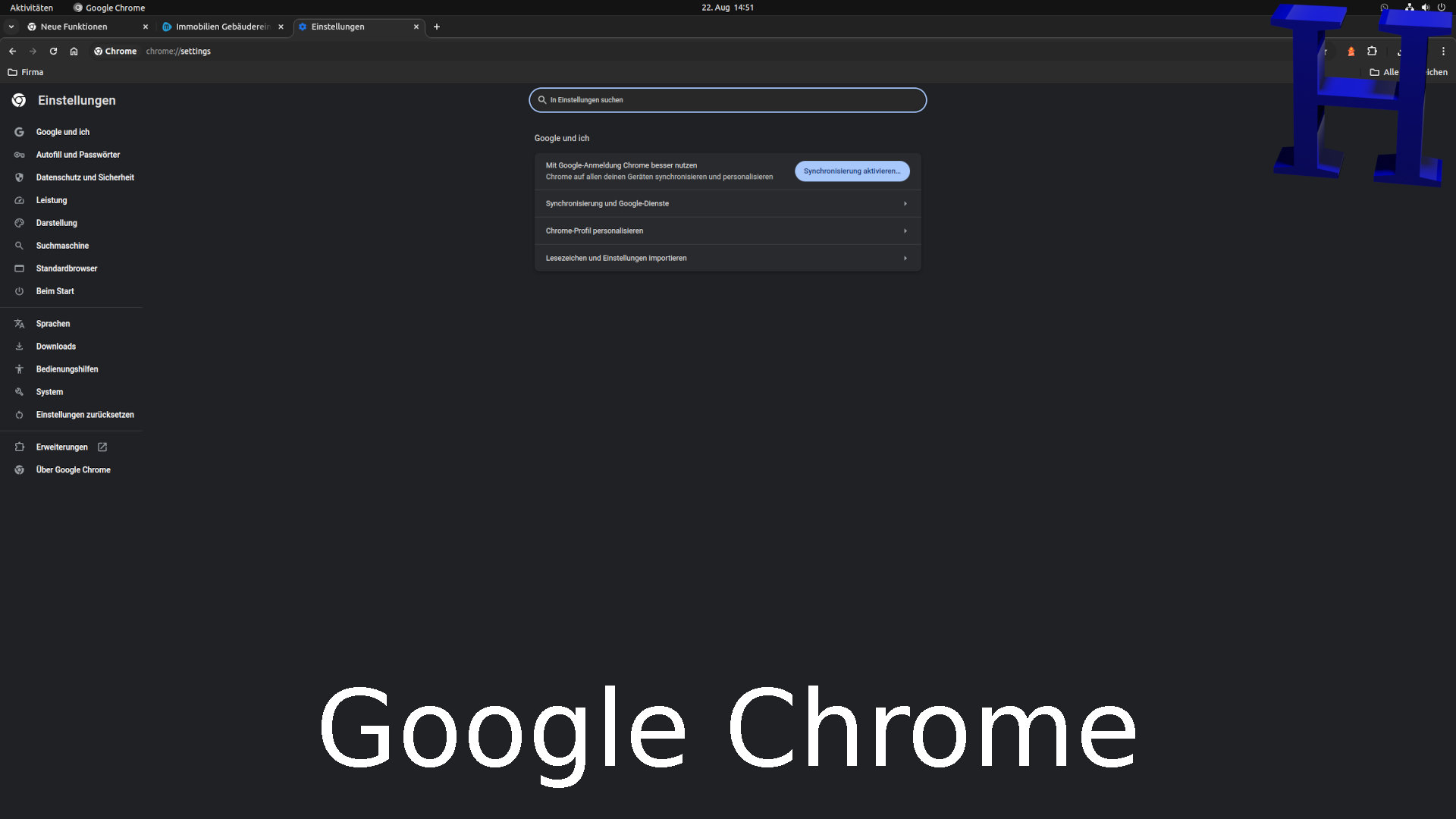The height and width of the screenshot is (819, 1456).
Task: Click the Einstellungen zurücksetzen reset icon
Action: tap(19, 415)
